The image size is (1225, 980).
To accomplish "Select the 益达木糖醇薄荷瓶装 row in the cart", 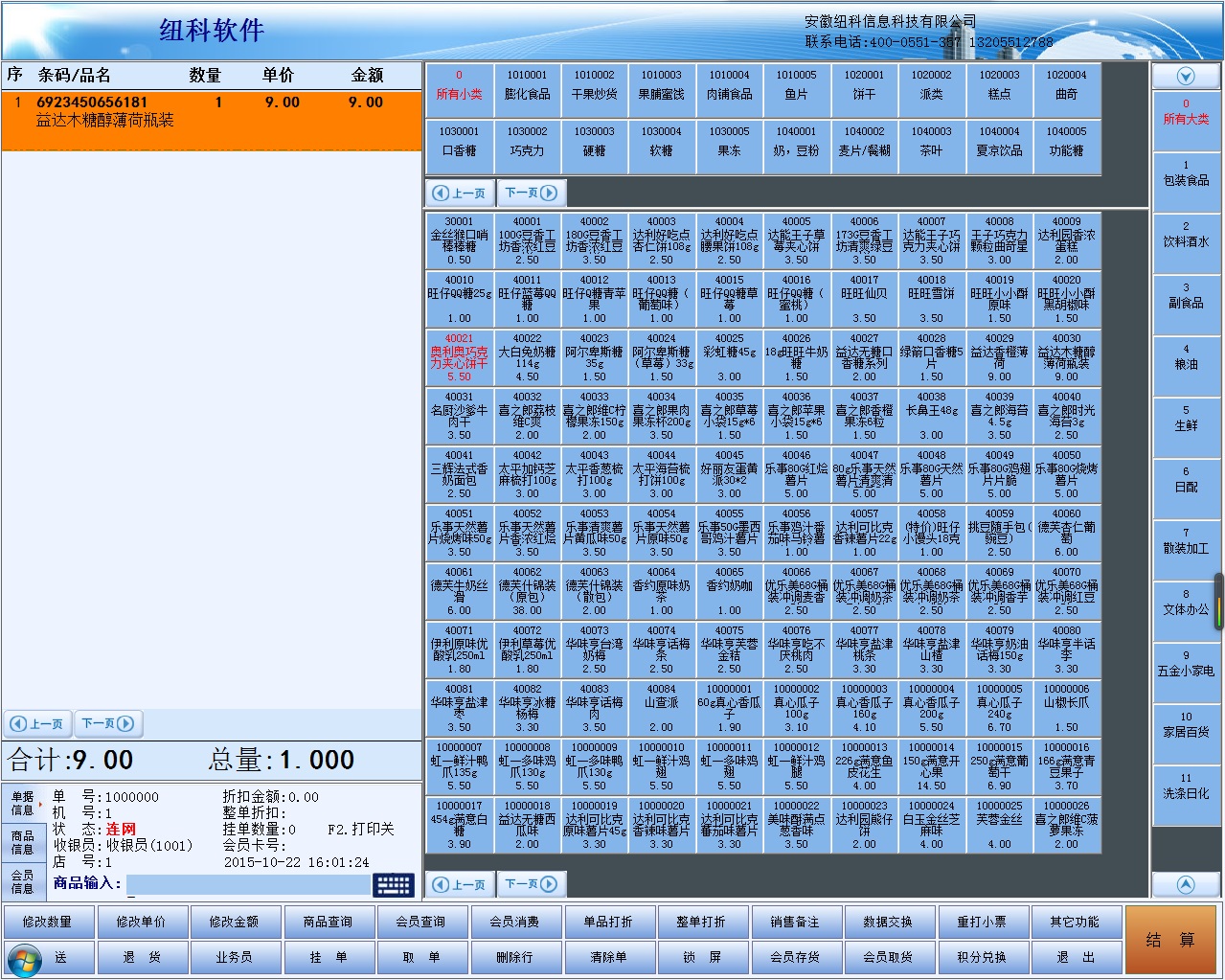I will [x=211, y=111].
